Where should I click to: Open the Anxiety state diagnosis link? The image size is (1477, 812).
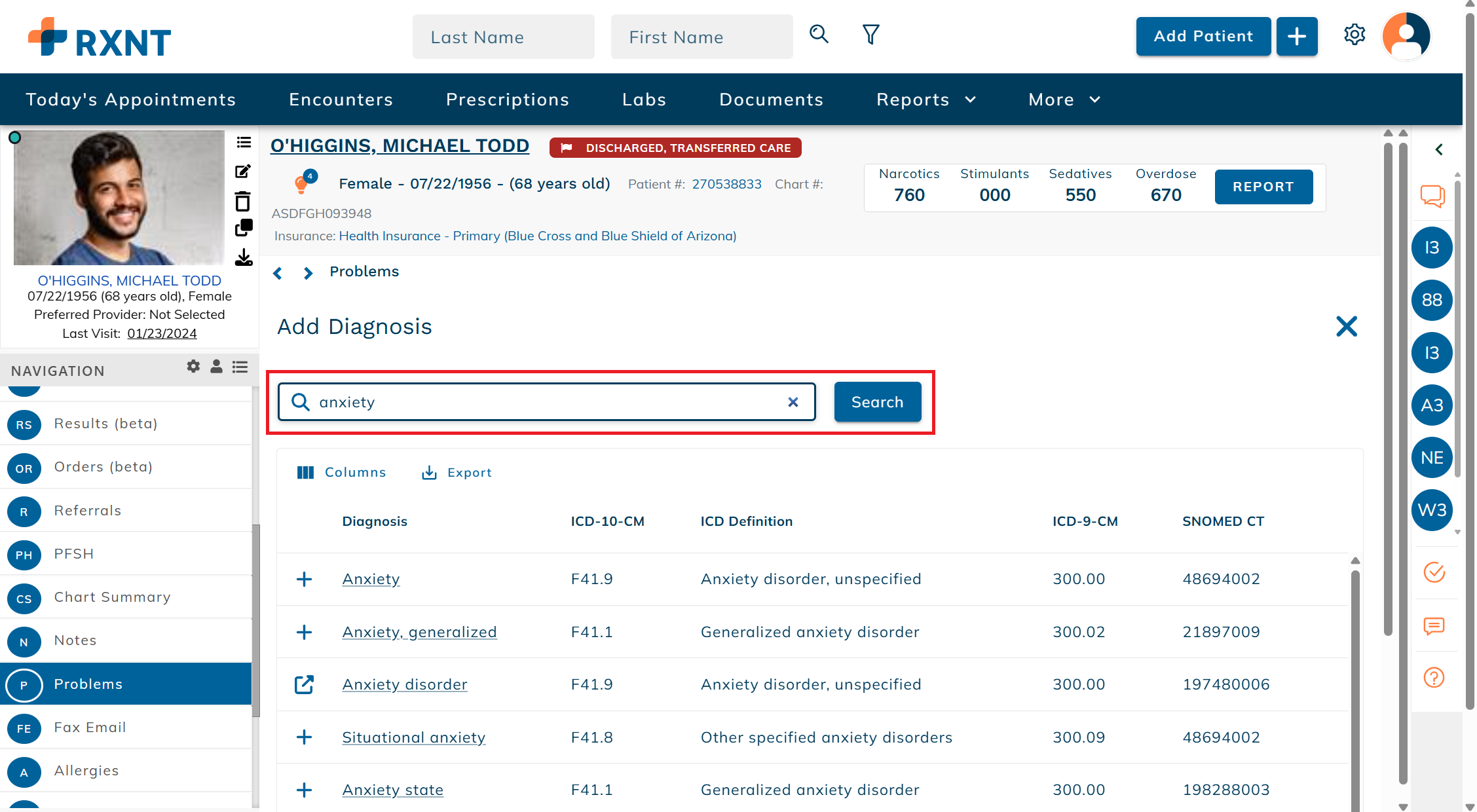click(x=393, y=790)
